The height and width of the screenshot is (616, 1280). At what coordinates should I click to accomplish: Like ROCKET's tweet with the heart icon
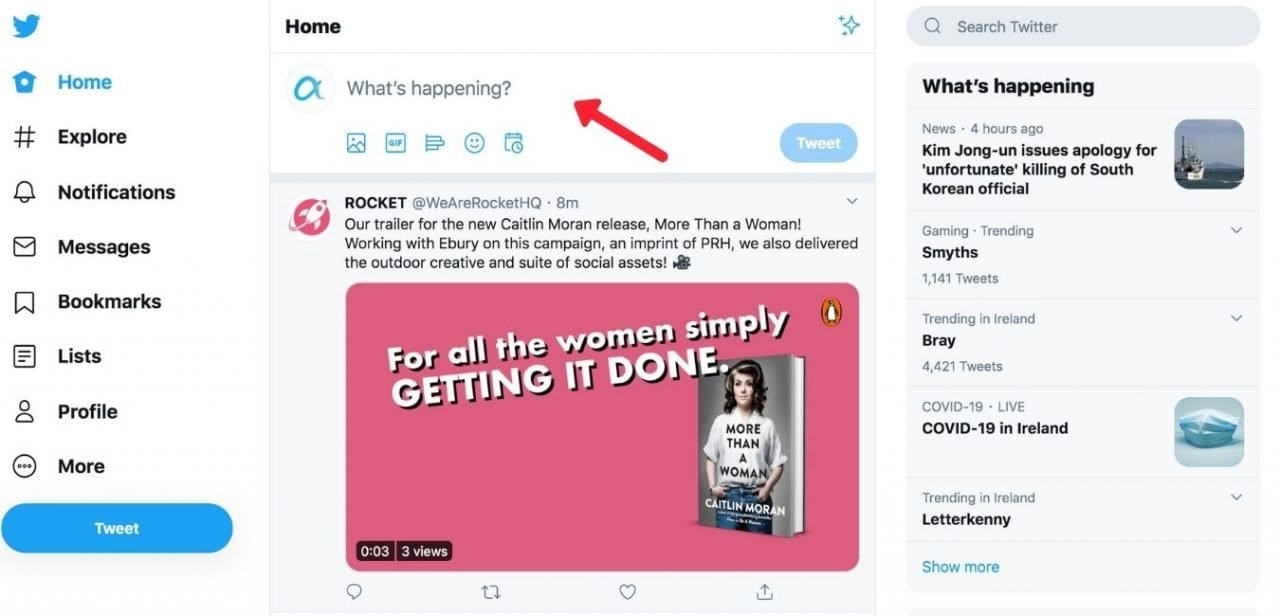tap(627, 591)
